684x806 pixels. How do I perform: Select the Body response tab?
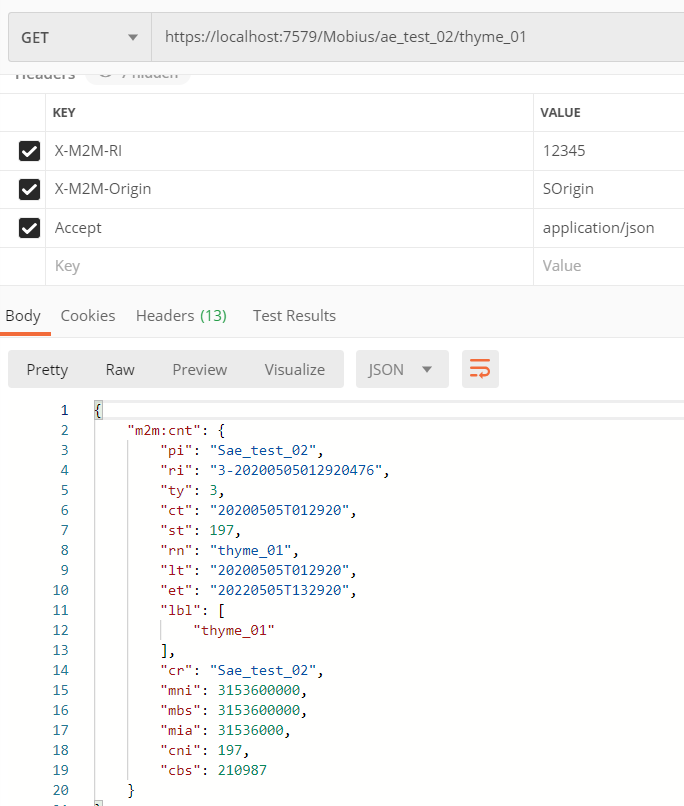click(x=23, y=315)
